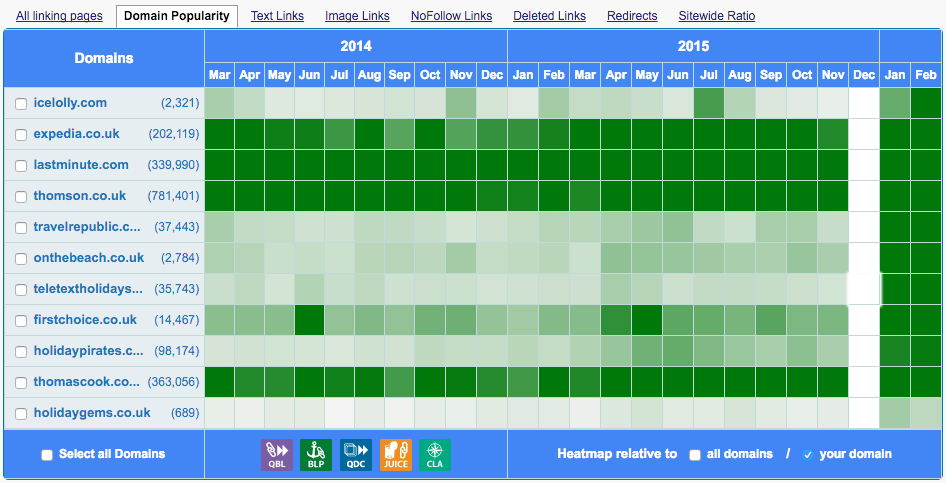Tick the thomson.co.uk checkbox

(21, 197)
